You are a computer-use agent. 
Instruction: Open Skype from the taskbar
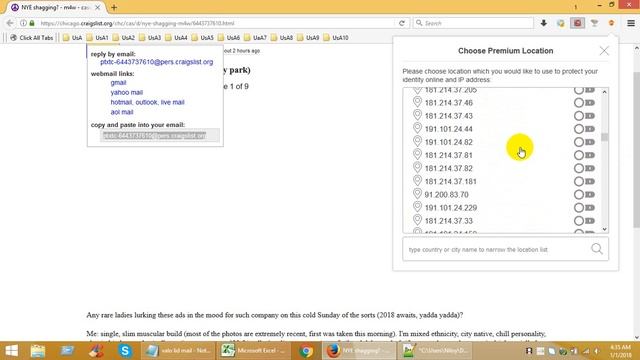(x=125, y=351)
